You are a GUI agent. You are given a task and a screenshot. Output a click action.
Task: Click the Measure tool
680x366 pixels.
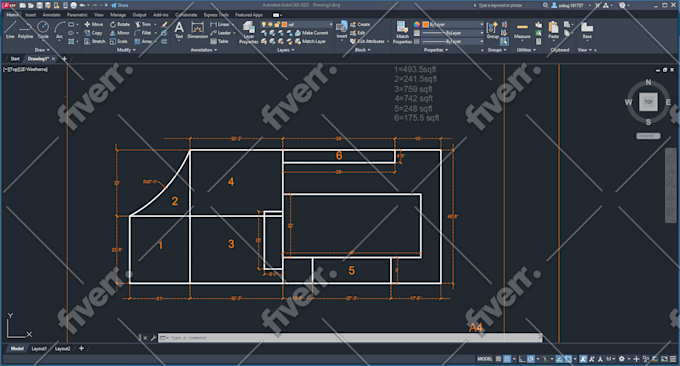(522, 30)
